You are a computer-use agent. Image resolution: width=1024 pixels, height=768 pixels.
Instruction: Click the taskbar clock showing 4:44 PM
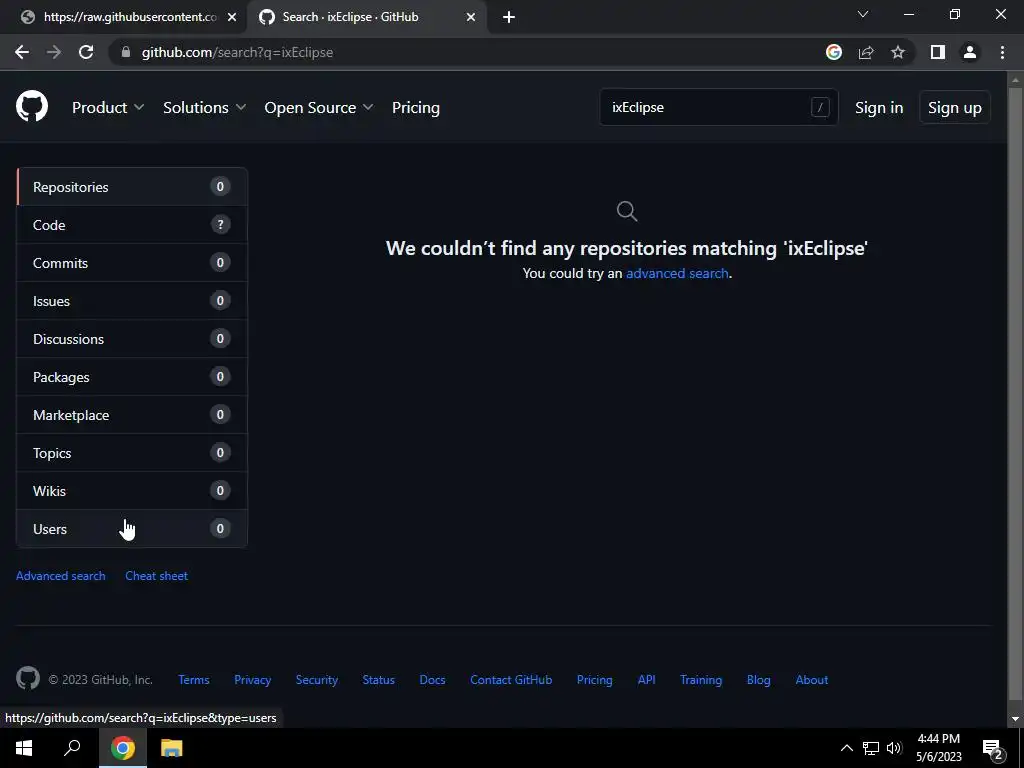pyautogui.click(x=938, y=748)
